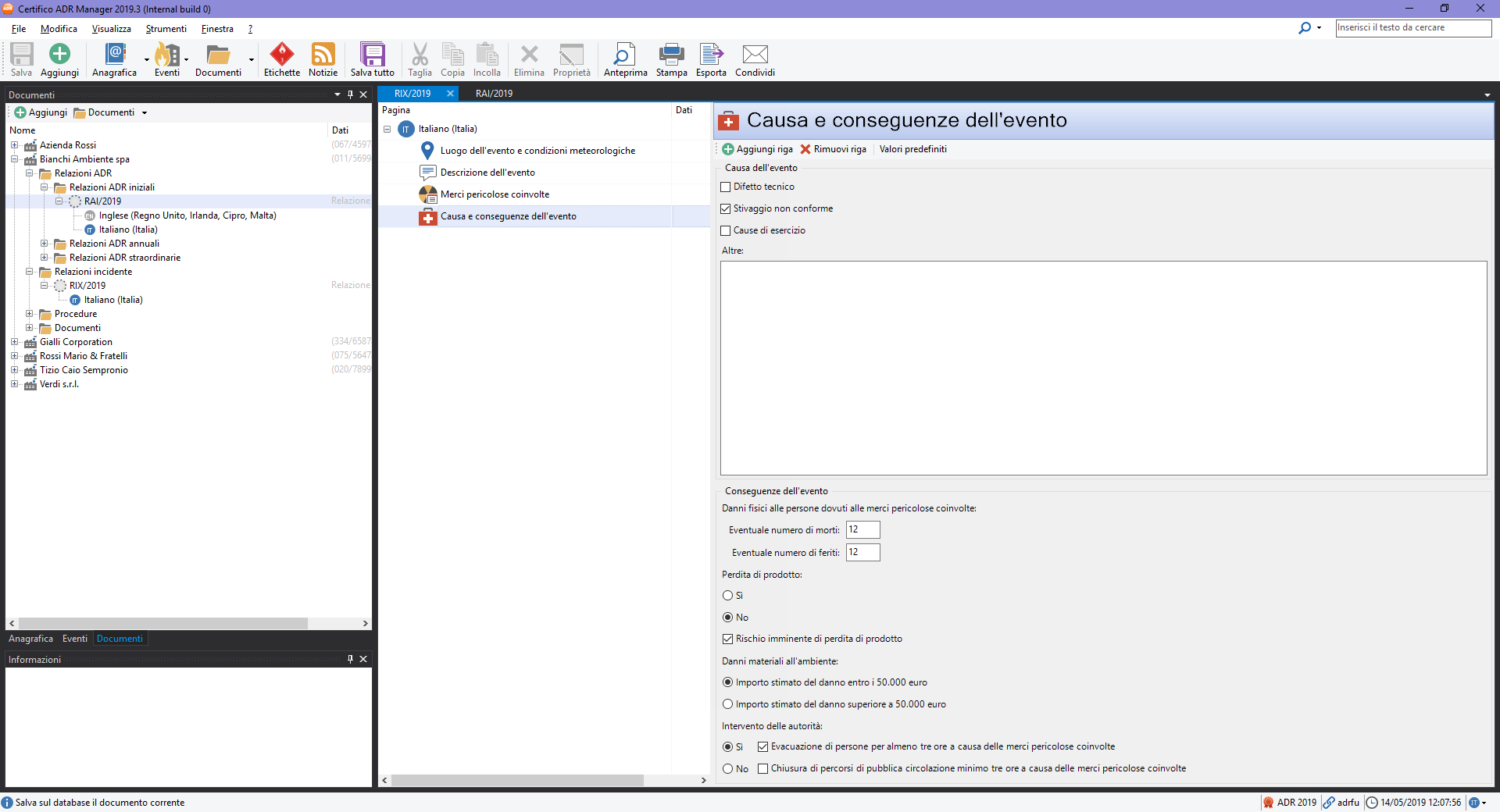This screenshot has width=1500, height=812.
Task: Click Valori predefiniti button
Action: coord(912,149)
